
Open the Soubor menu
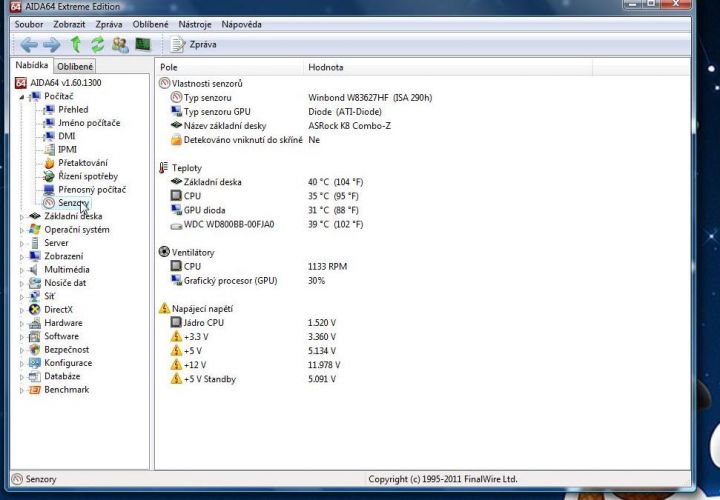click(x=29, y=24)
